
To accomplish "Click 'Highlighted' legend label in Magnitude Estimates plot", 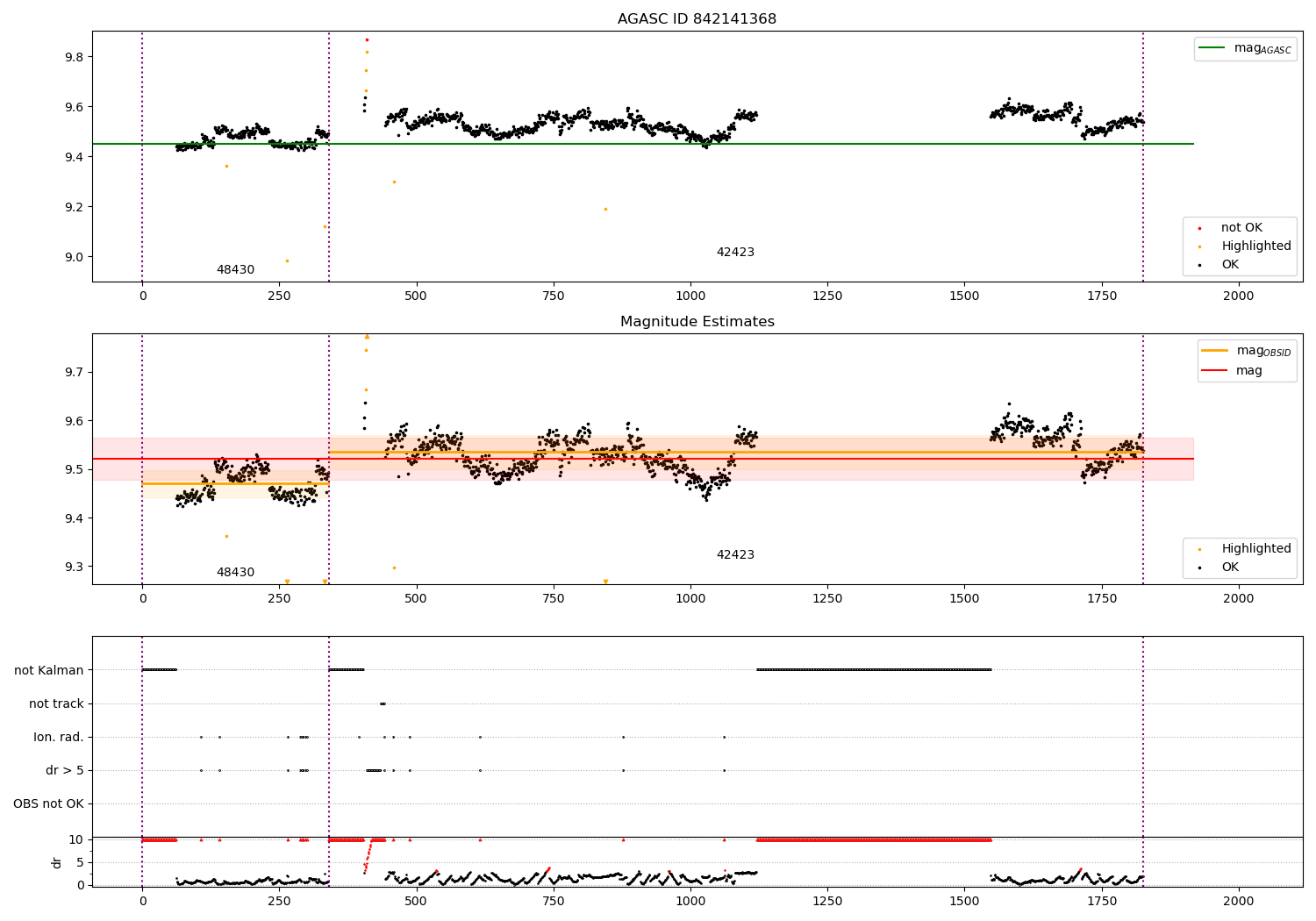I will 1256,549.
